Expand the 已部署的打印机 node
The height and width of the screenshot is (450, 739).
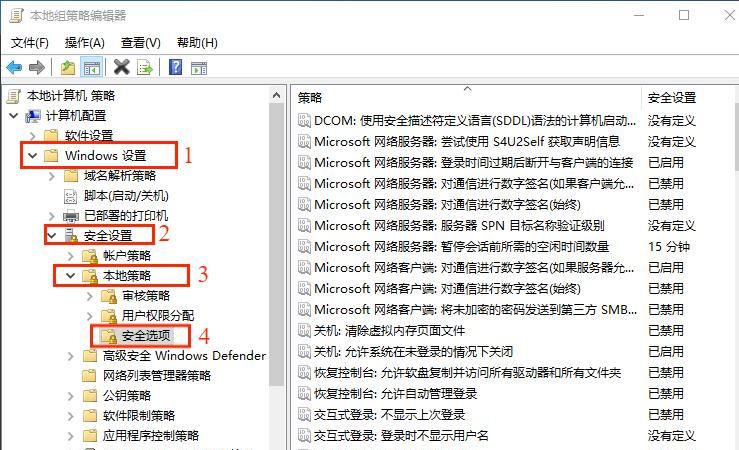coord(51,216)
